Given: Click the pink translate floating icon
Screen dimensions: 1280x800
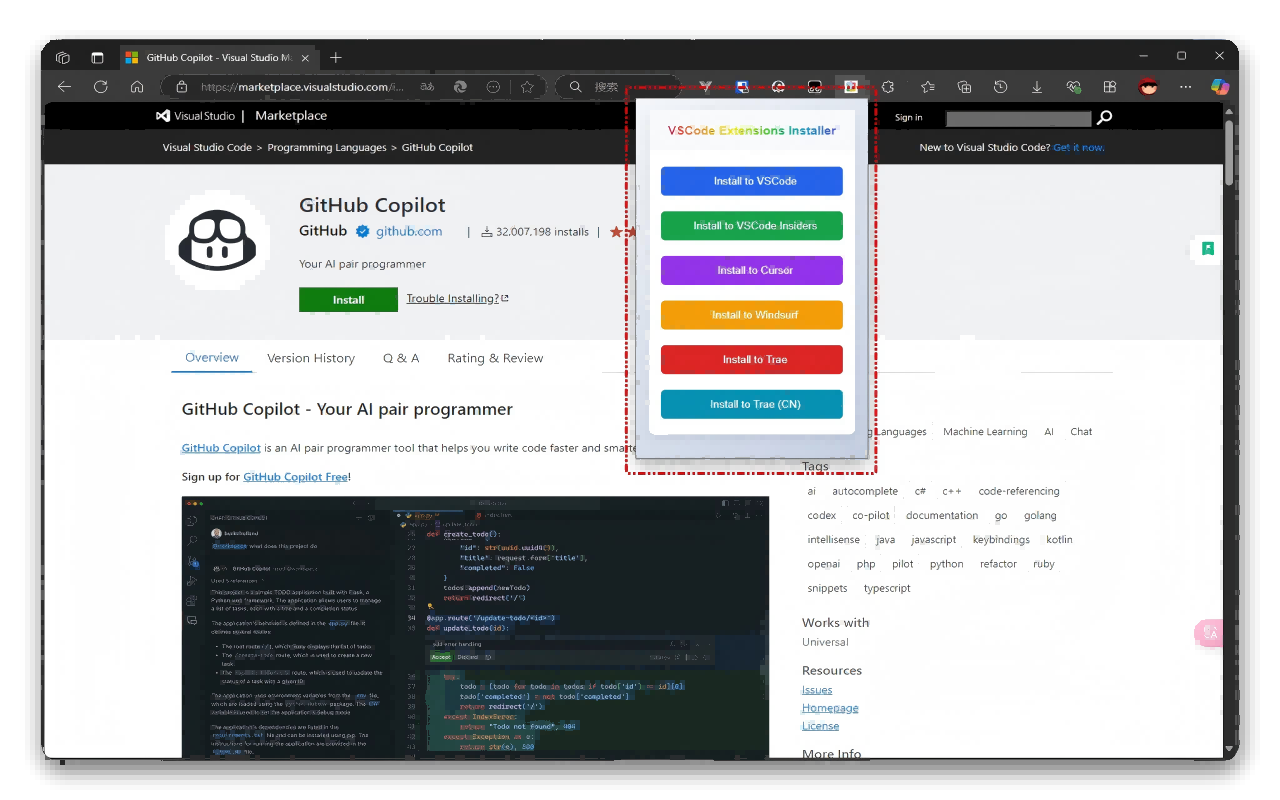Looking at the screenshot, I should tap(1210, 632).
